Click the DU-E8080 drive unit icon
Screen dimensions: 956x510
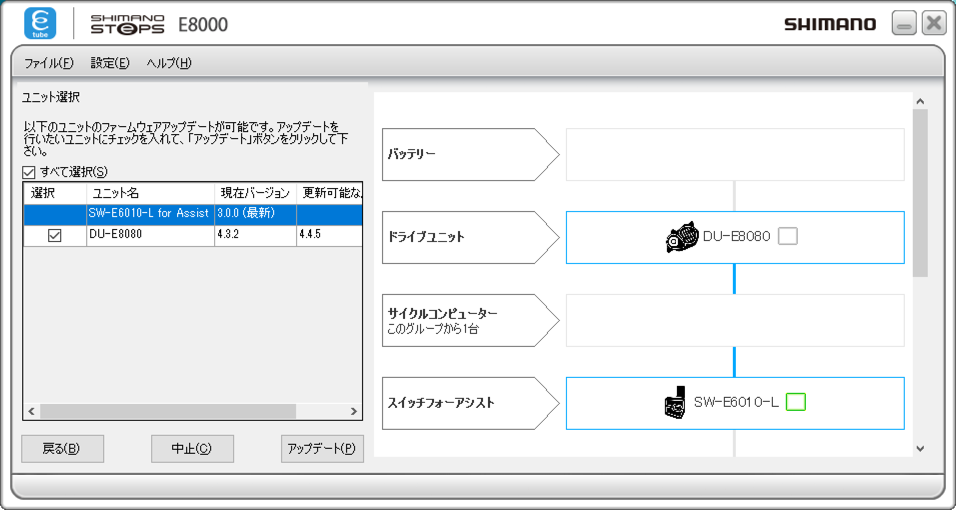point(681,237)
